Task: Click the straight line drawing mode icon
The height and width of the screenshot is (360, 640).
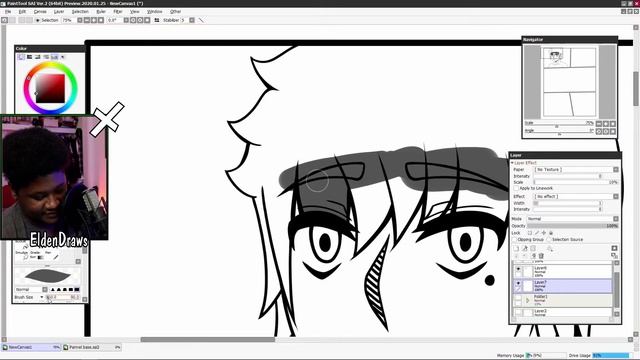Action: tap(200, 20)
